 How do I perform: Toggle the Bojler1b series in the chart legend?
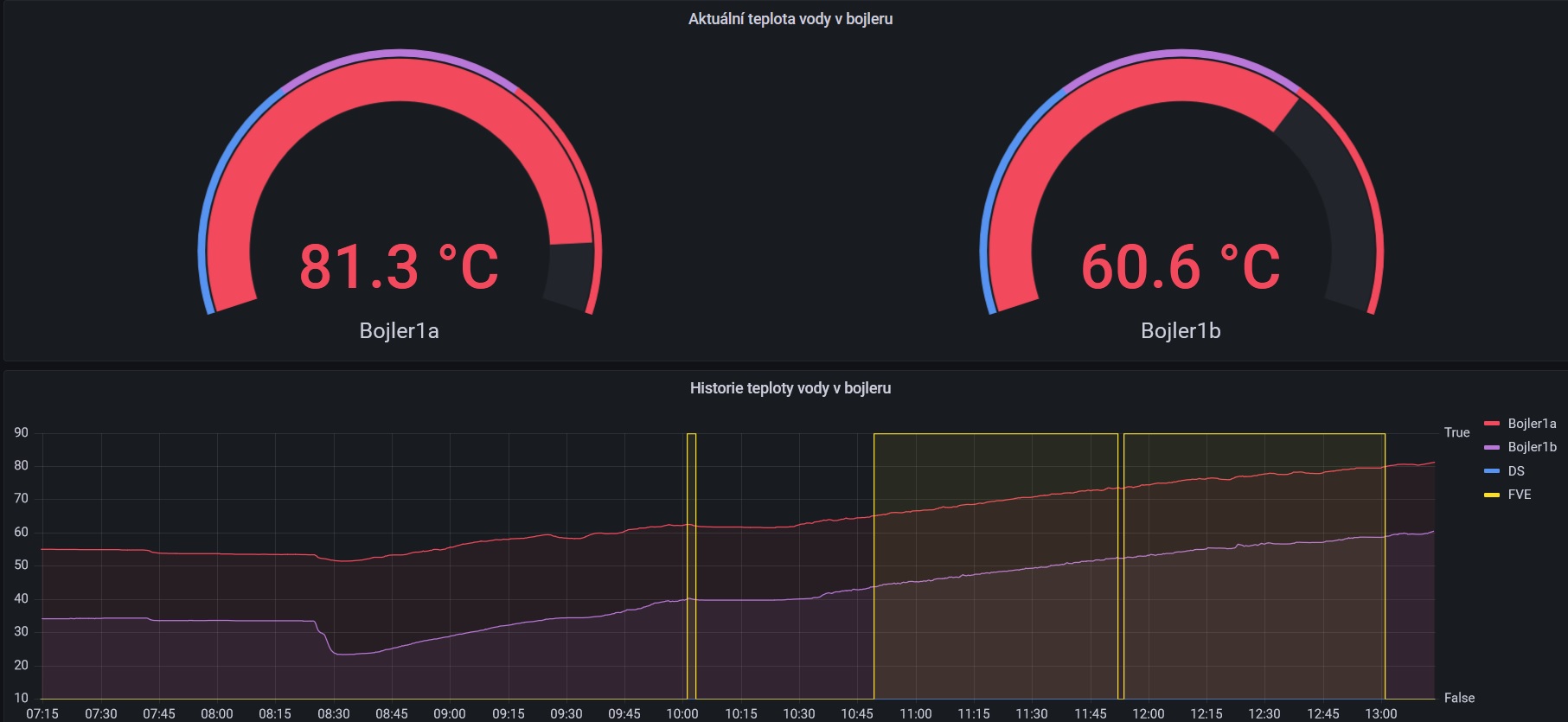[x=1532, y=447]
